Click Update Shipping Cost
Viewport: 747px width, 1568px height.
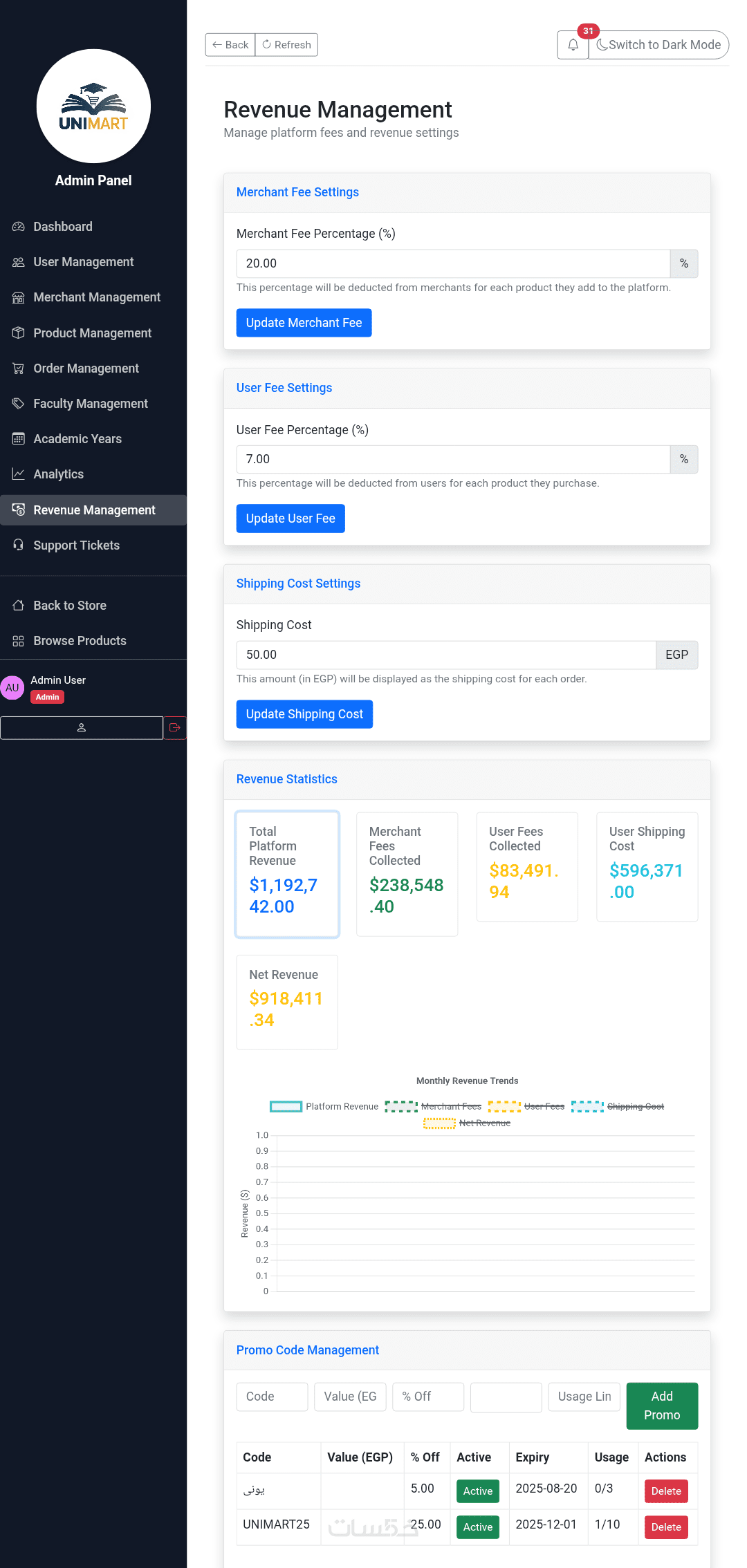coord(304,714)
